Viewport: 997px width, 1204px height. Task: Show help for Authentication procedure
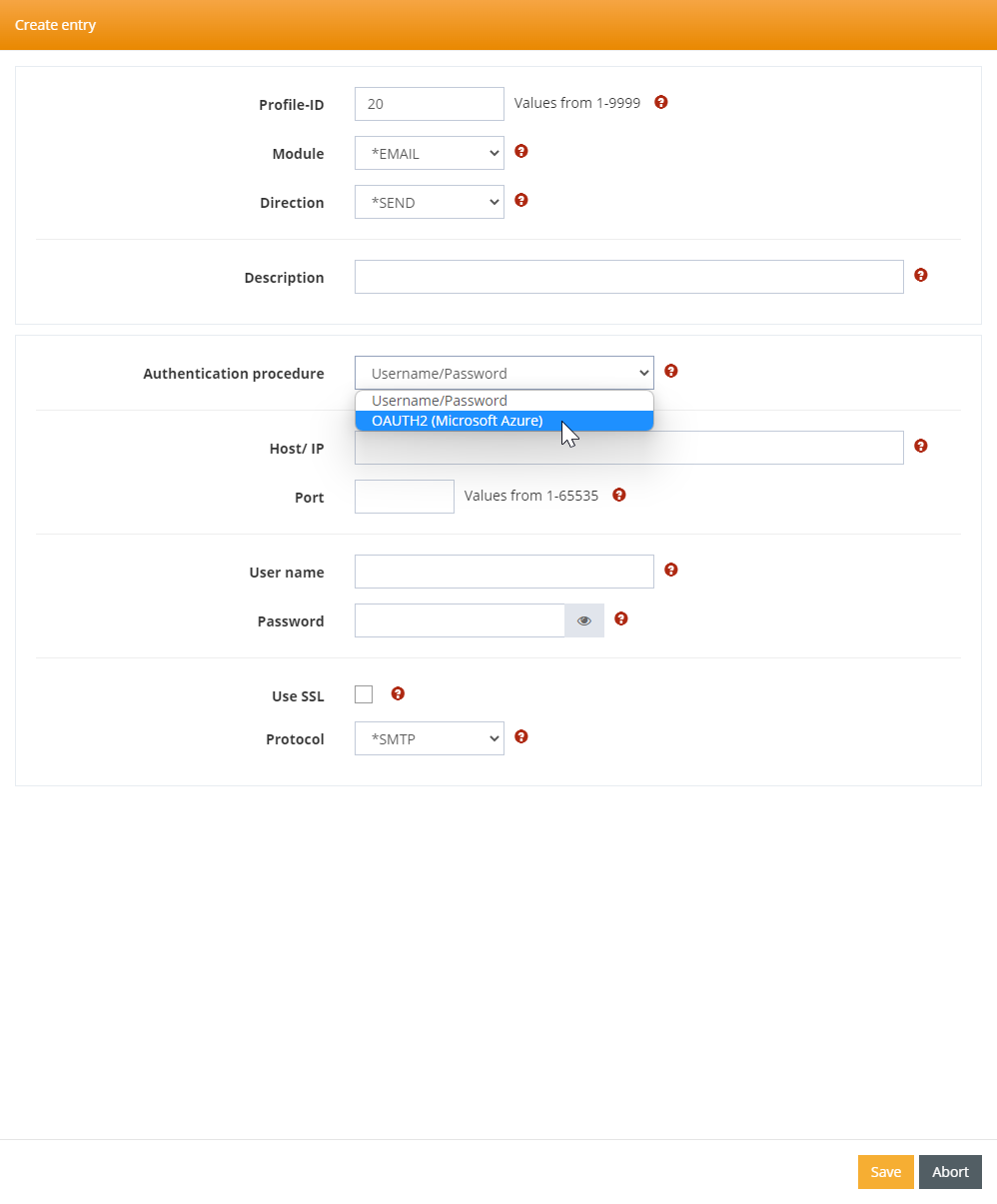pos(670,371)
